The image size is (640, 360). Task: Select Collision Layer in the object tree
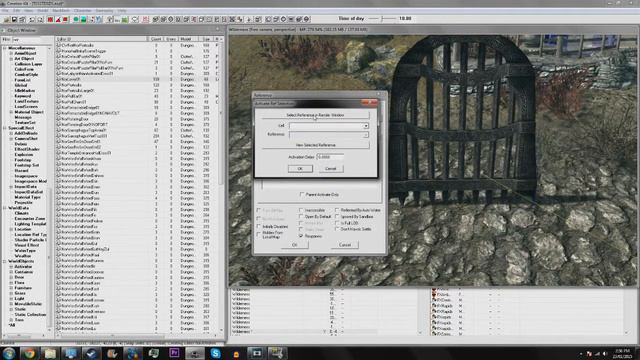pyautogui.click(x=29, y=64)
